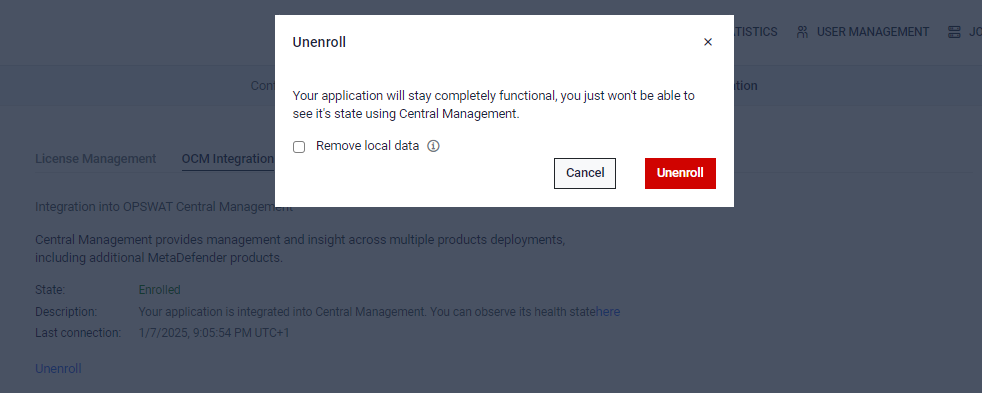Click the people icon next to USER MANAGEMENT
The image size is (982, 393).
coord(802,32)
